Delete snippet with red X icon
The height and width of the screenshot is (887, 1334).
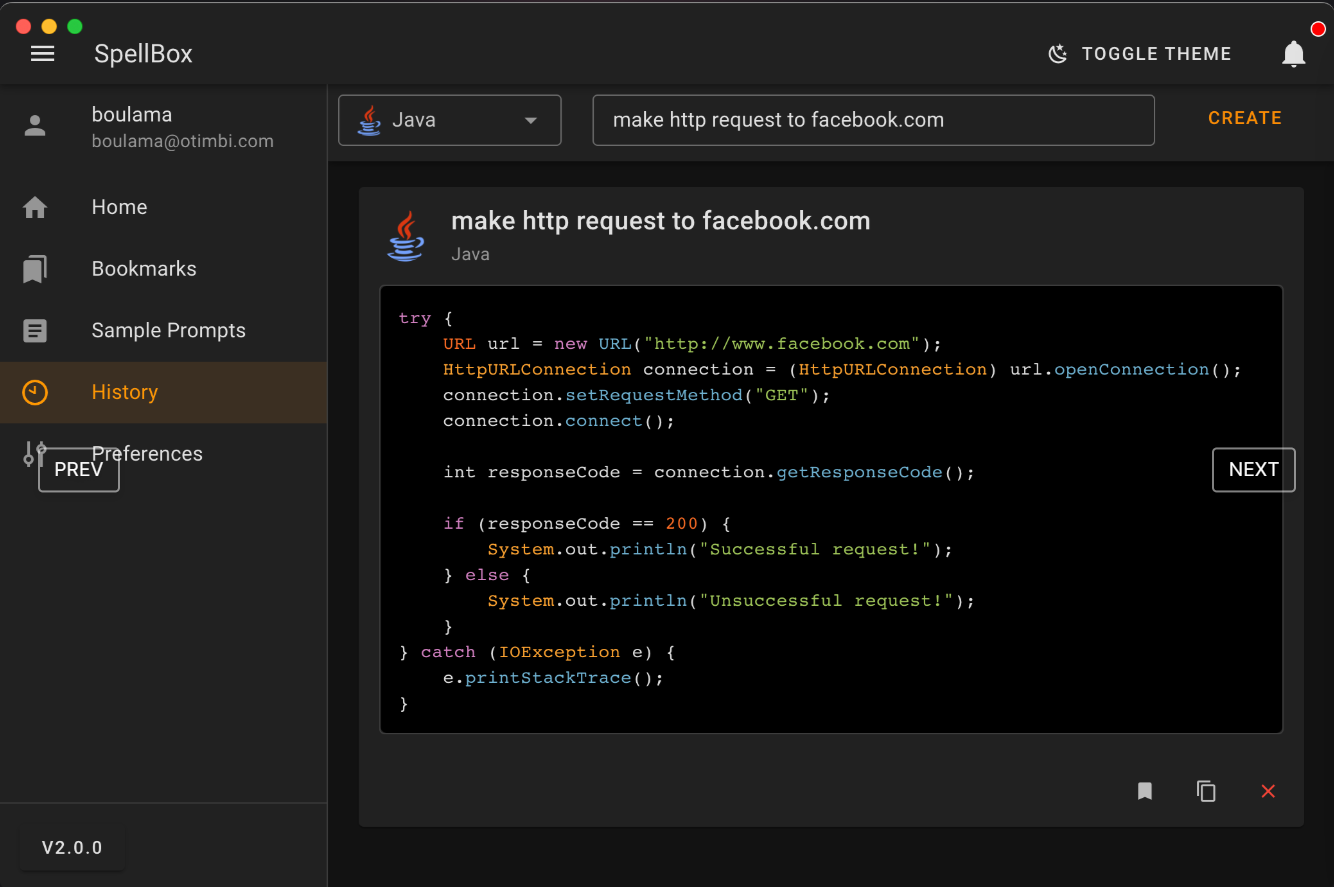click(x=1268, y=791)
